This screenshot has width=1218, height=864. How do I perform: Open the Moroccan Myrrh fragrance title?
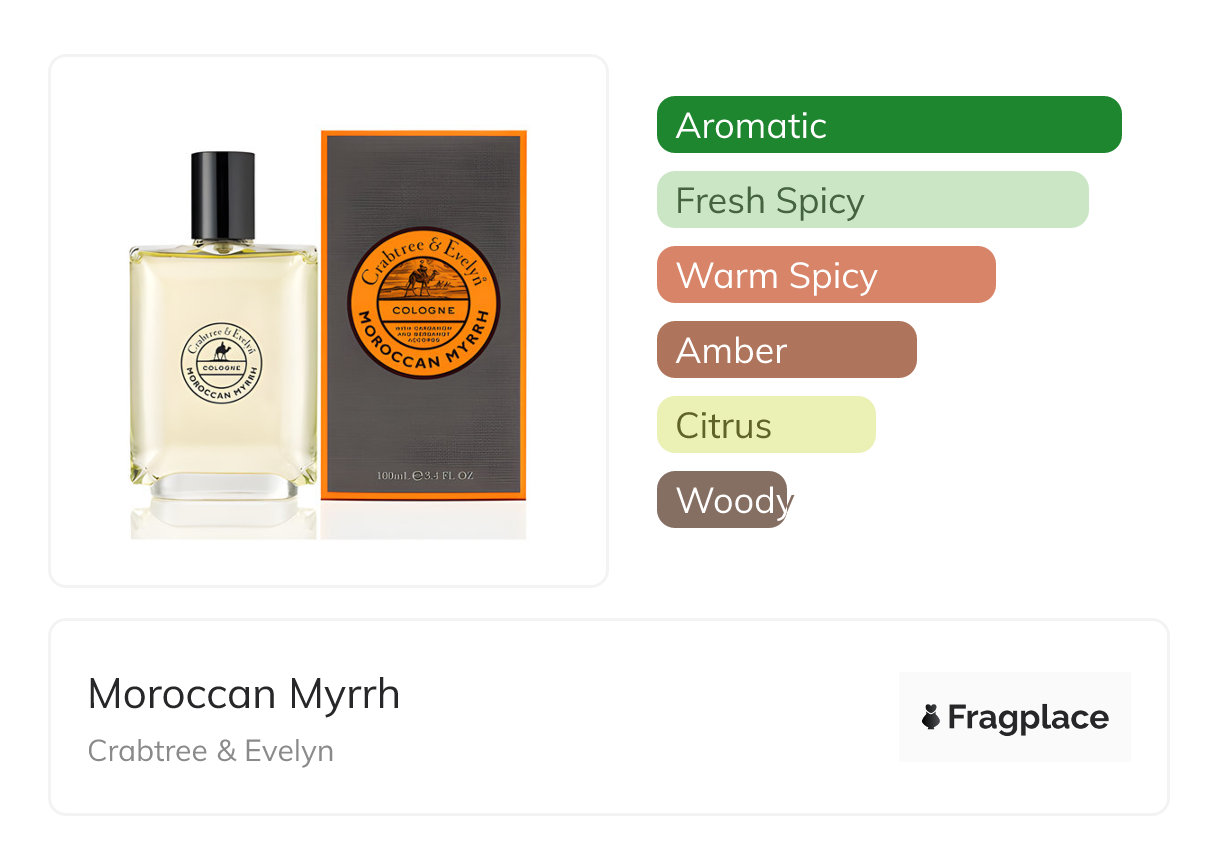(x=244, y=694)
